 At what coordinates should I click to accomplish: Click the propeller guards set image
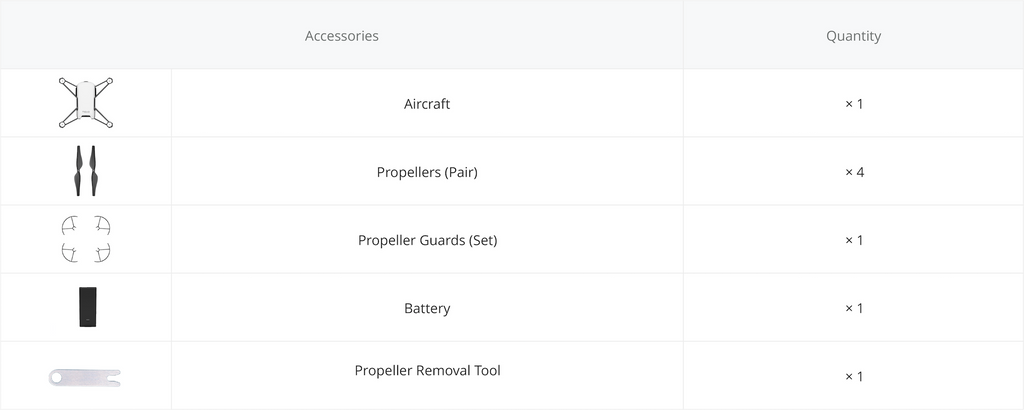pyautogui.click(x=85, y=240)
